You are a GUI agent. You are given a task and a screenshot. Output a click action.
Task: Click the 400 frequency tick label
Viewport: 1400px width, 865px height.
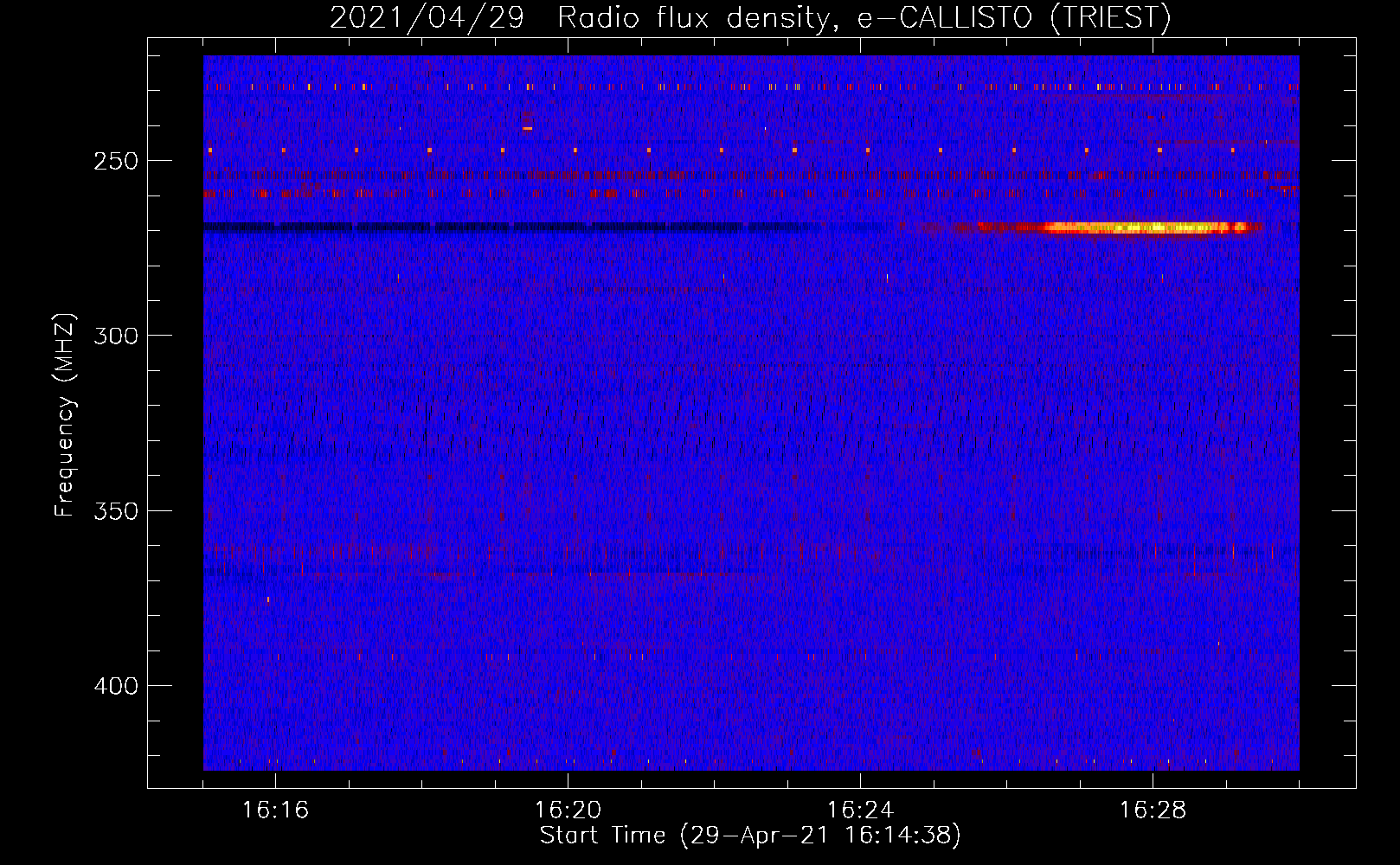click(x=116, y=686)
